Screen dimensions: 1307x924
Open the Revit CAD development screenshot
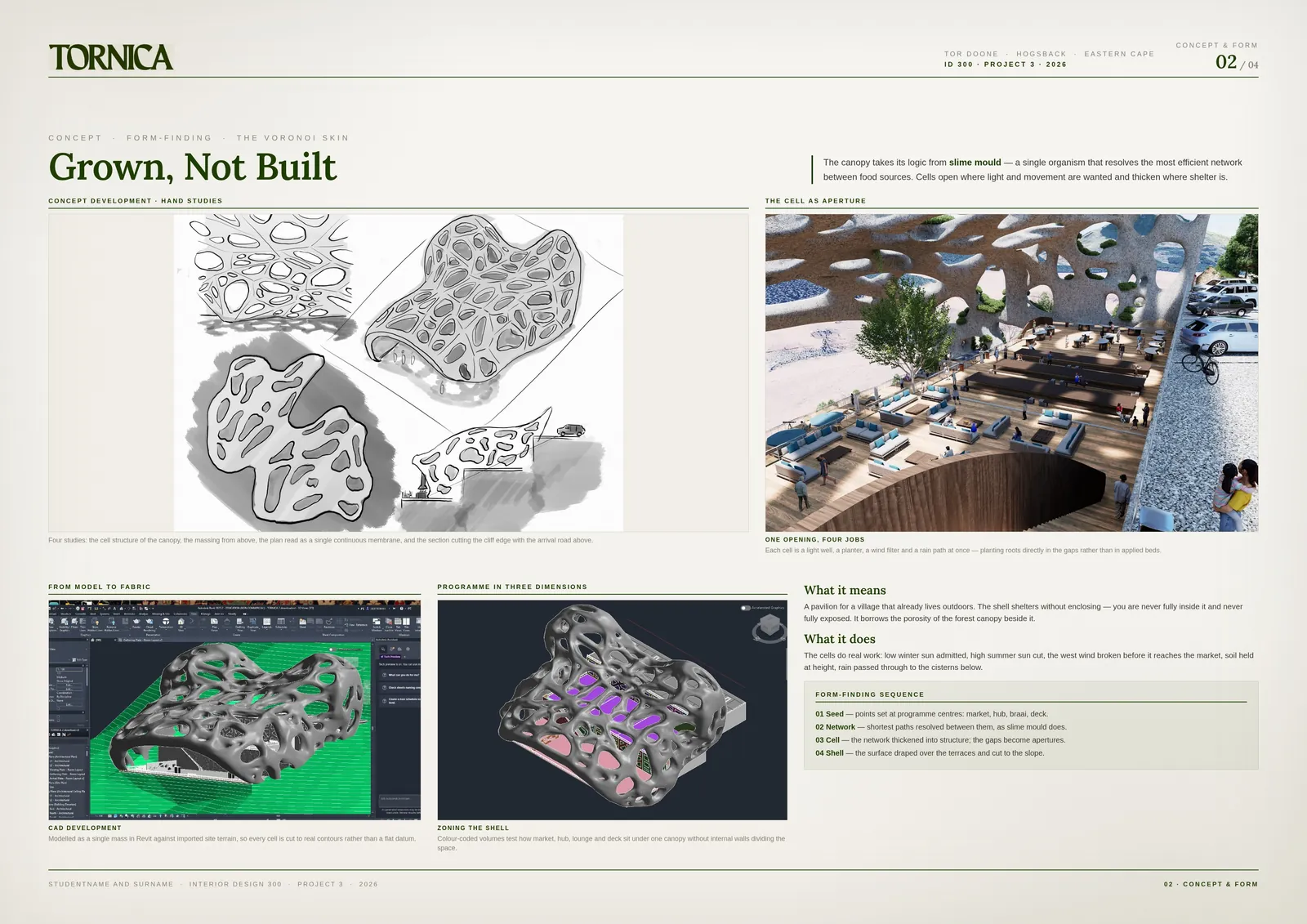click(x=234, y=710)
